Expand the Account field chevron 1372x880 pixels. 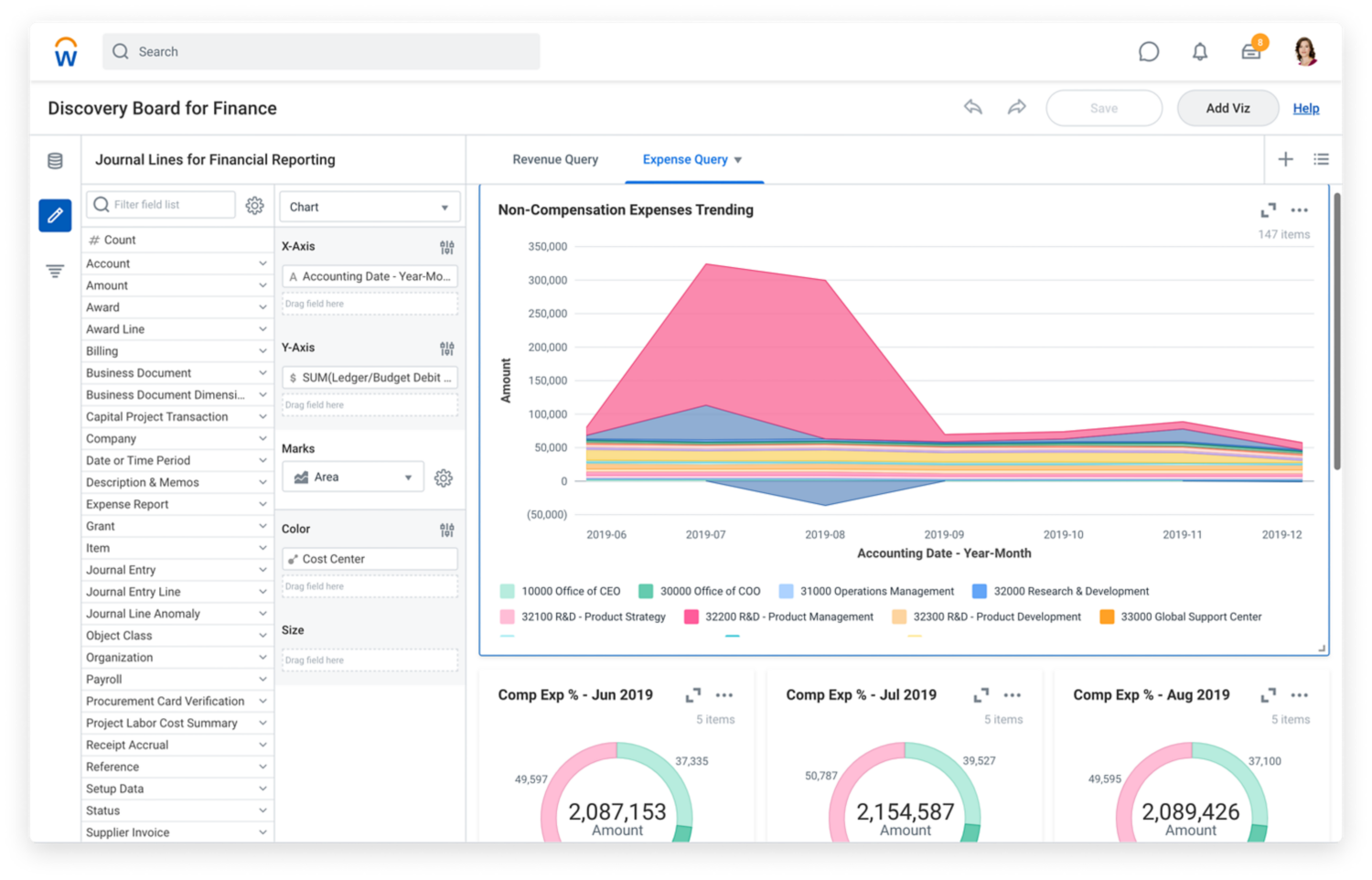[x=263, y=263]
